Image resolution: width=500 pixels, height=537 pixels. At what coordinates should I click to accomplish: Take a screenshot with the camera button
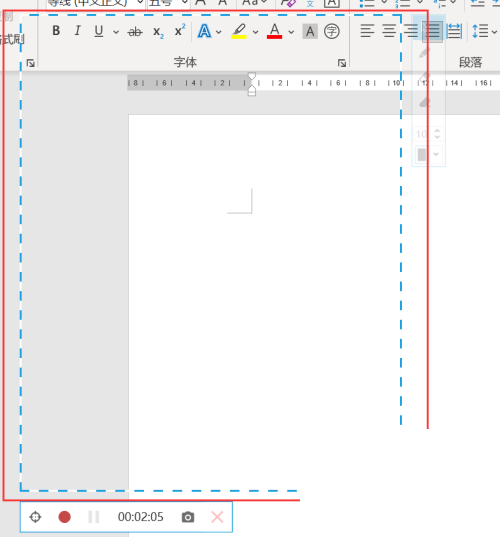pyautogui.click(x=188, y=517)
